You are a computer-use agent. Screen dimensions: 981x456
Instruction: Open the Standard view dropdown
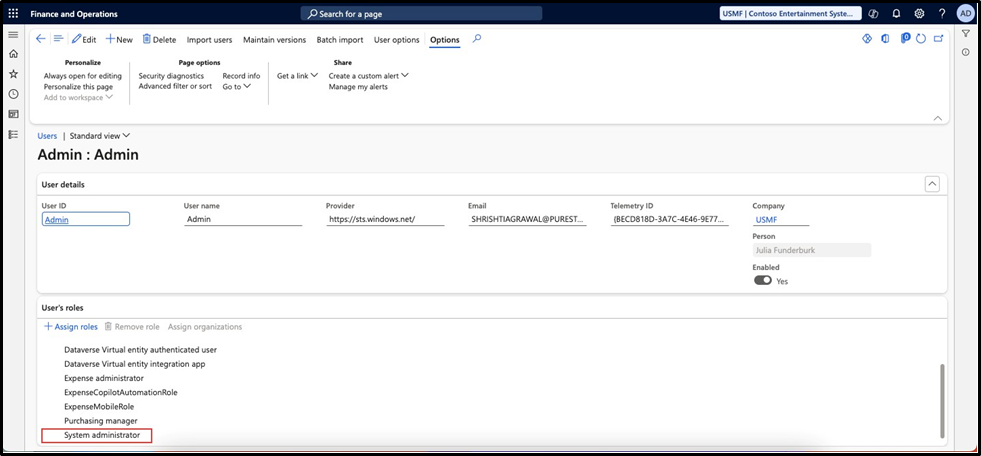pyautogui.click(x=100, y=136)
